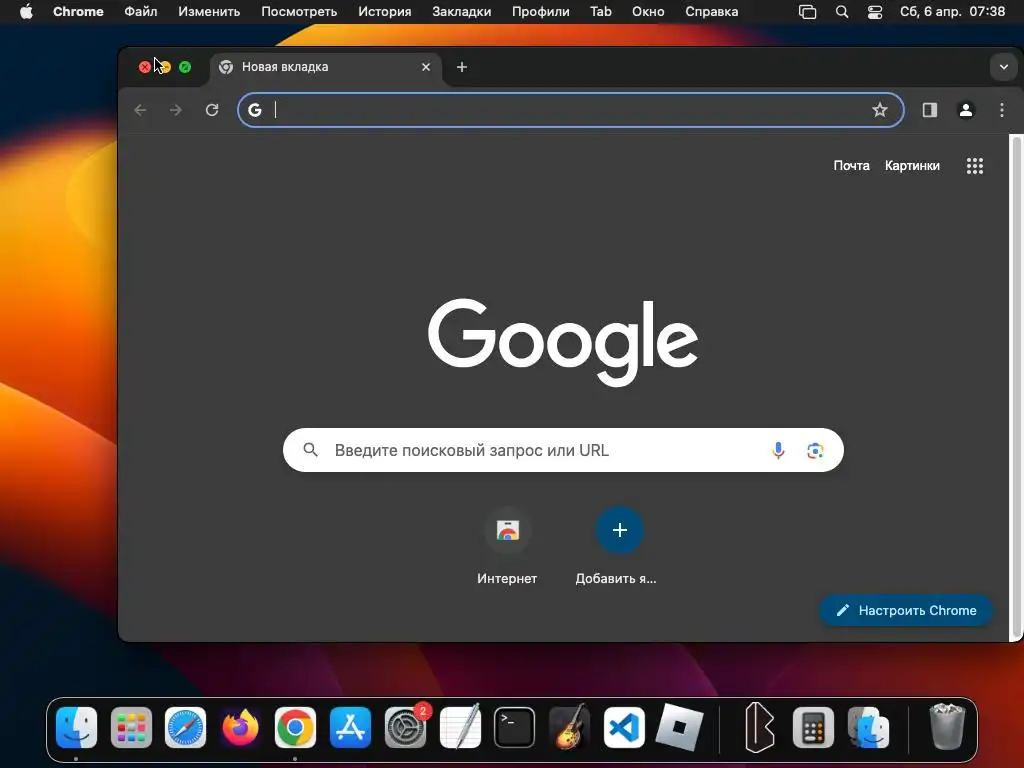Open the Изменить menu

[x=209, y=12]
